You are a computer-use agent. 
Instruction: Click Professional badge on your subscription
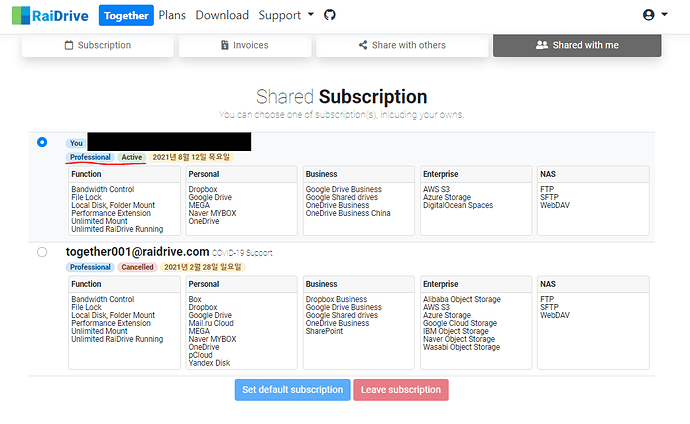point(90,157)
